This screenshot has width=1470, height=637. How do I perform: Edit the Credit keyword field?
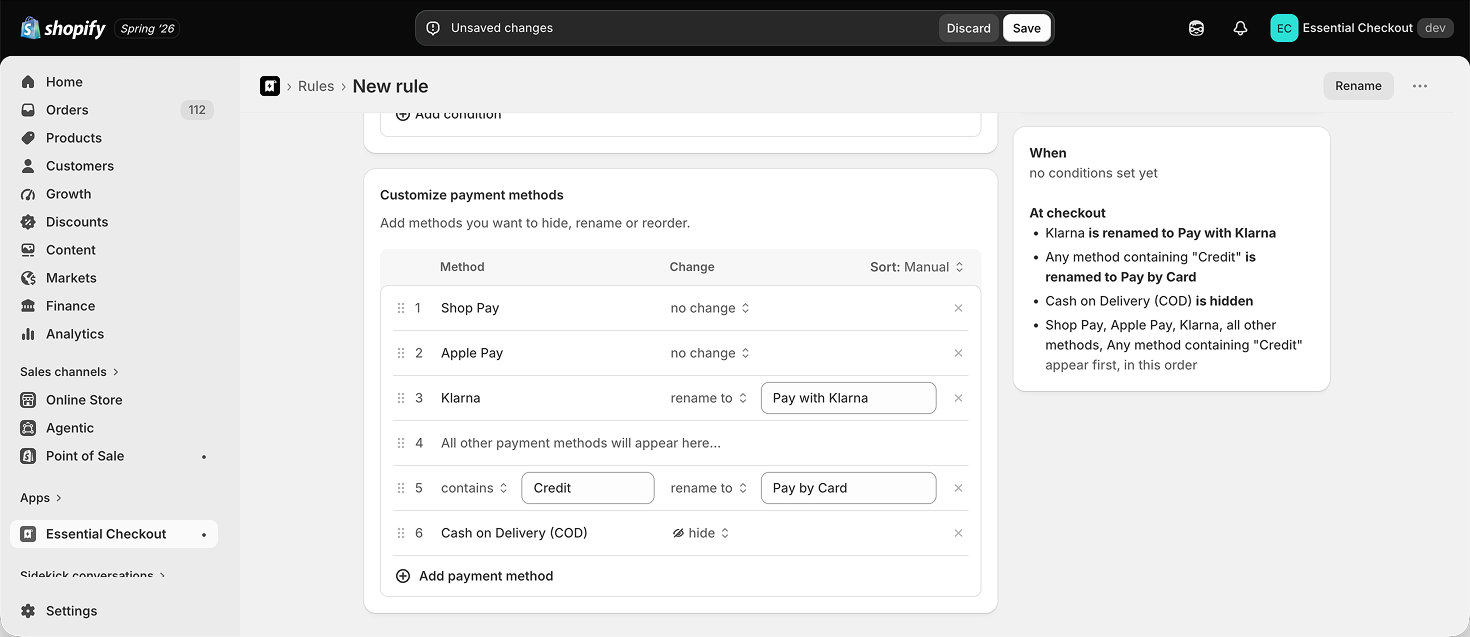click(x=588, y=488)
